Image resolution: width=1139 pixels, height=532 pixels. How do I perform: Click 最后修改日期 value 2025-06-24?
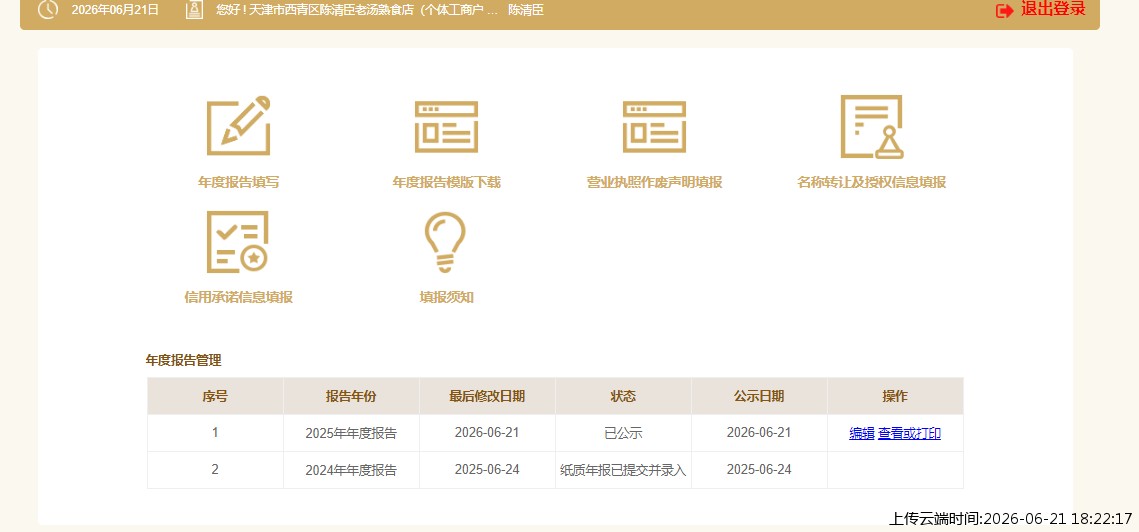(487, 469)
